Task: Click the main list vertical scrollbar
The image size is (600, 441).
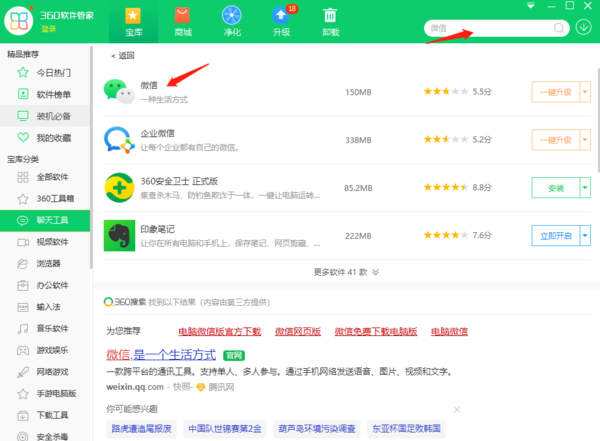Action: (598, 121)
